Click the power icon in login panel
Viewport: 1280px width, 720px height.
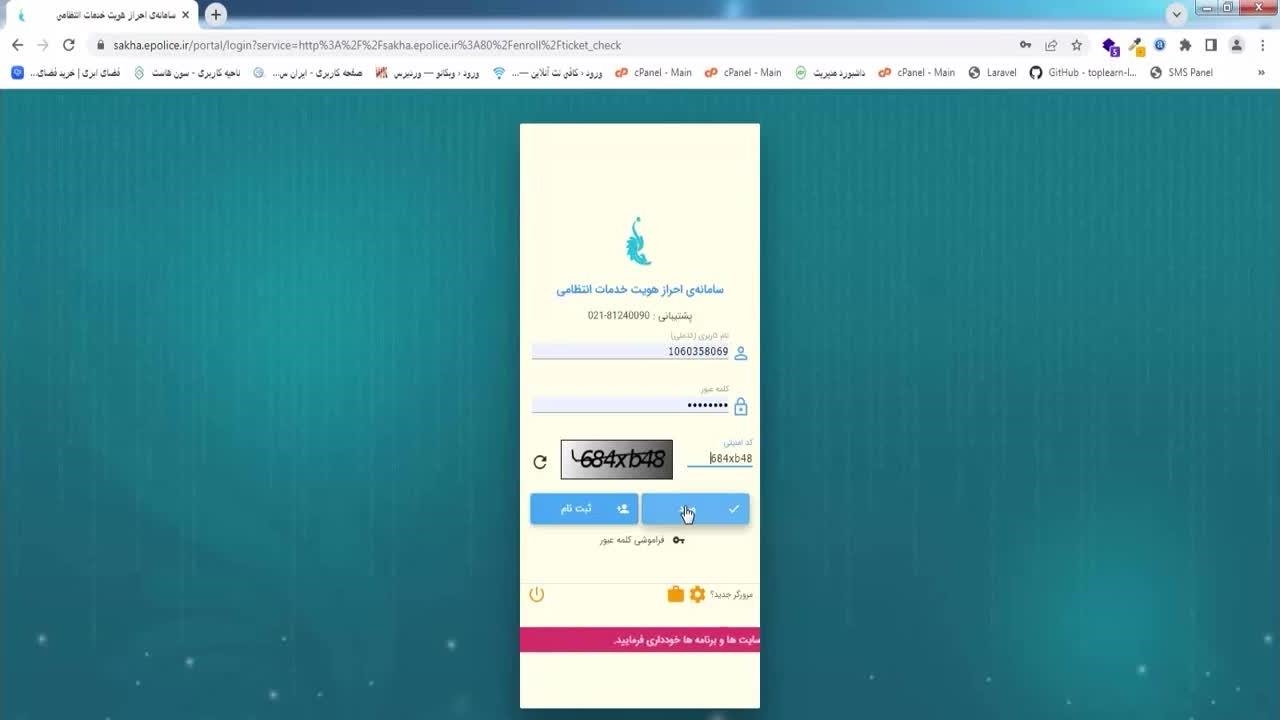tap(537, 594)
